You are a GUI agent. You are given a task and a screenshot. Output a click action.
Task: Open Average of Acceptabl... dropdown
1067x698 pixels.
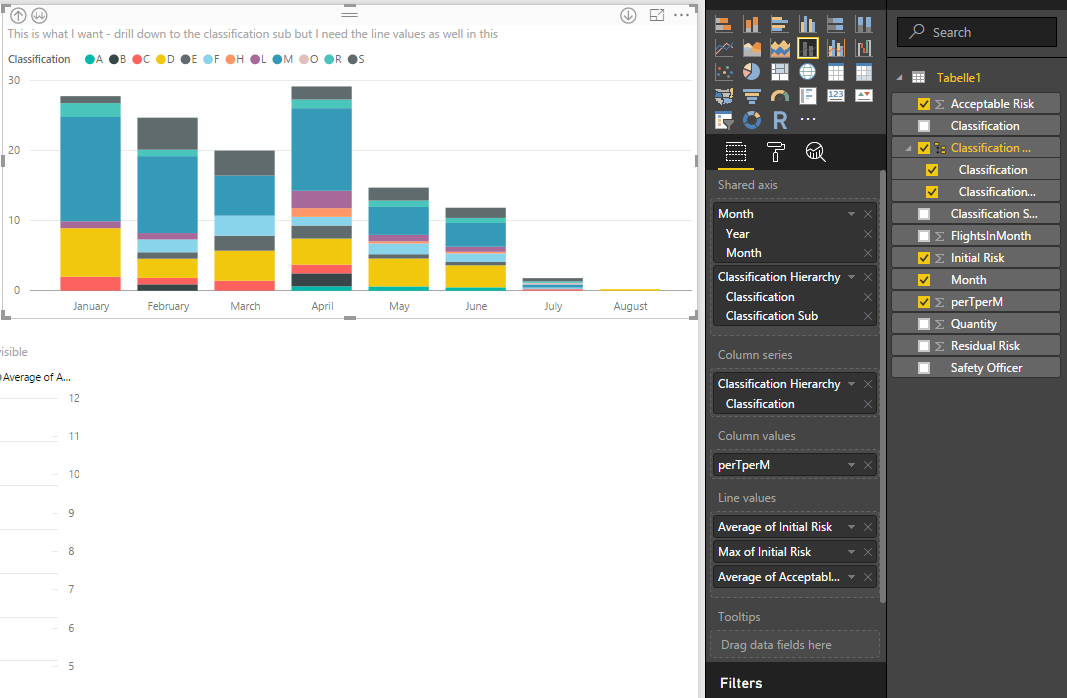pos(851,577)
